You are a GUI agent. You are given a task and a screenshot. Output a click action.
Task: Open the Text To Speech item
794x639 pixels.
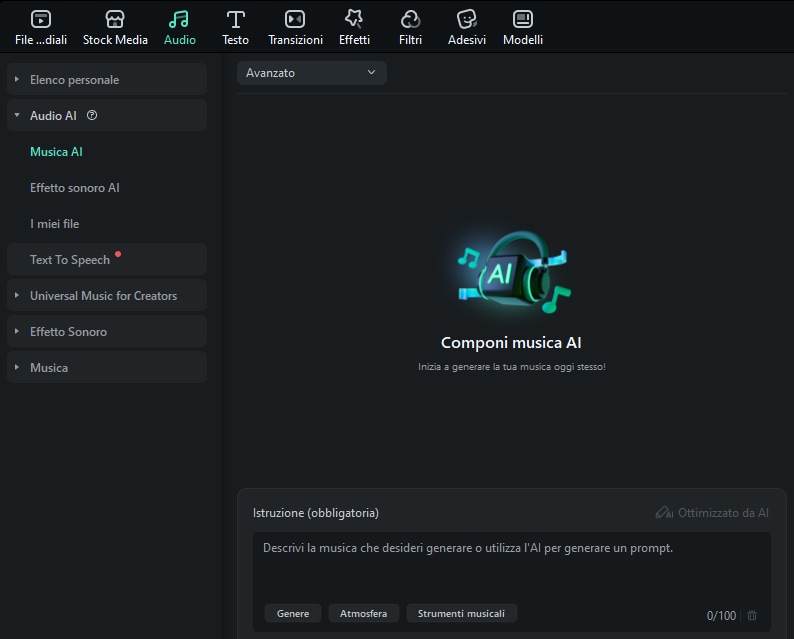coord(70,260)
